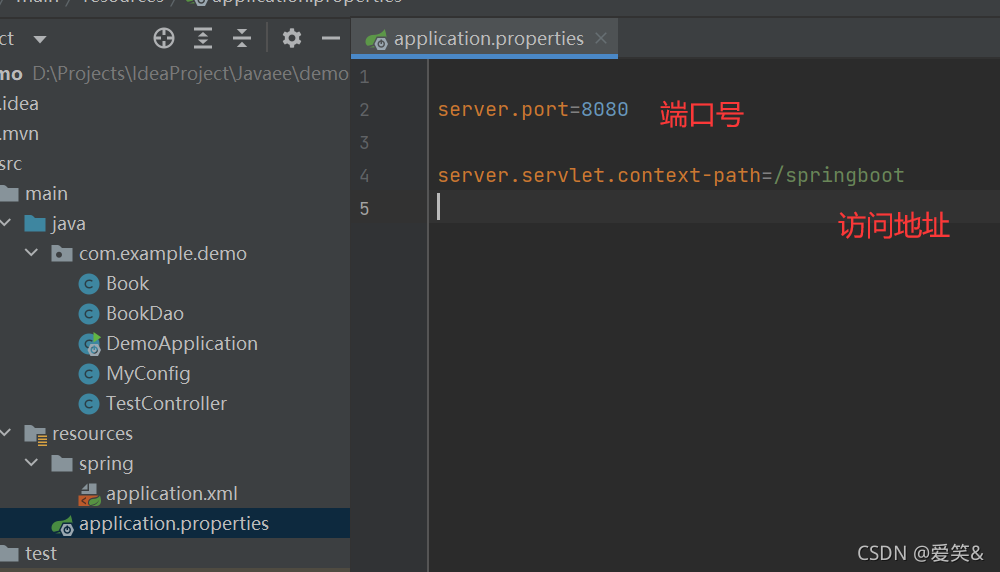Viewport: 1000px width, 572px height.
Task: Collapse the java folder
Action: 6,224
